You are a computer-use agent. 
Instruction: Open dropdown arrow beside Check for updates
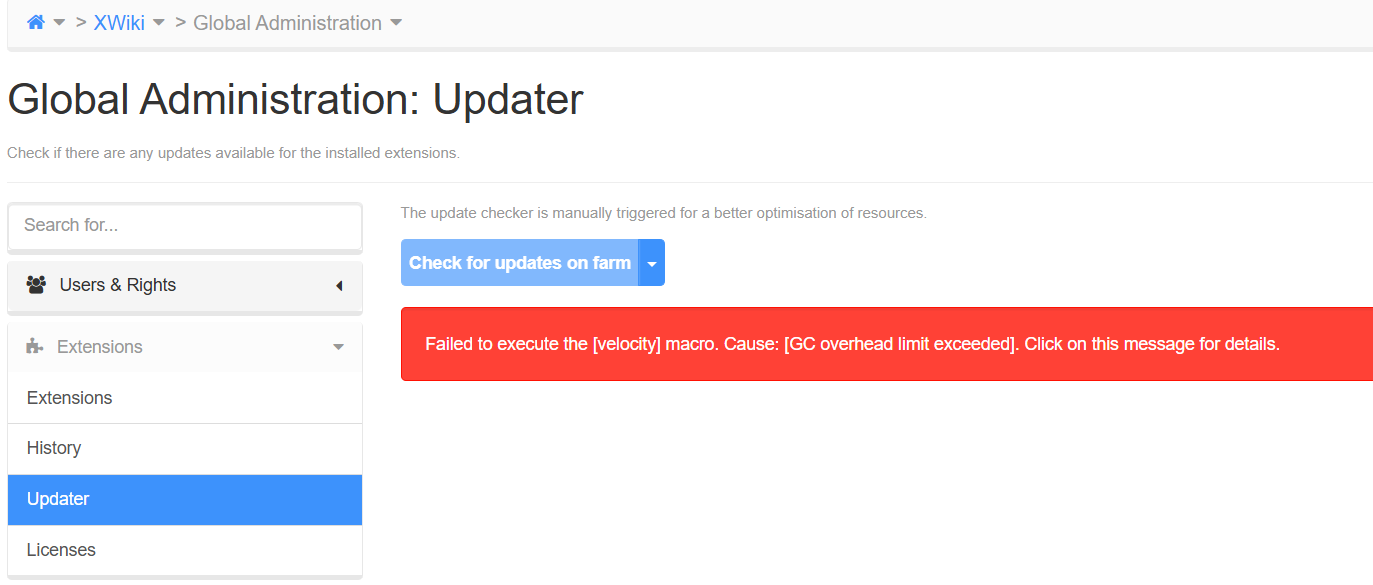(652, 263)
